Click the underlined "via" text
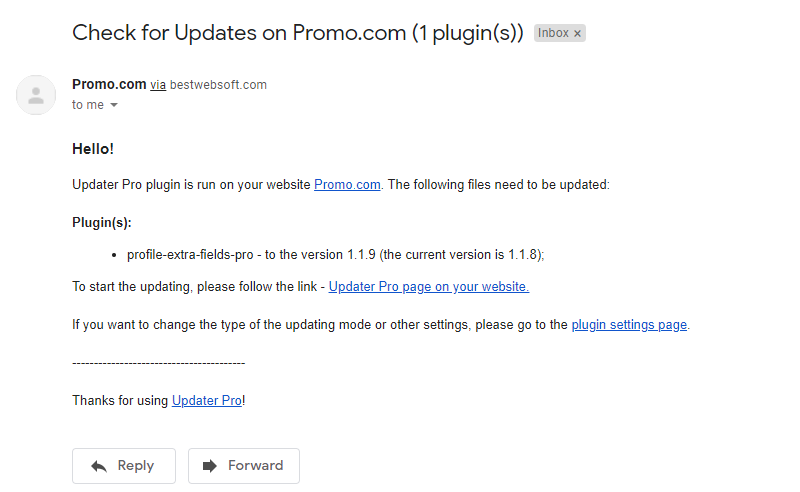 (158, 85)
